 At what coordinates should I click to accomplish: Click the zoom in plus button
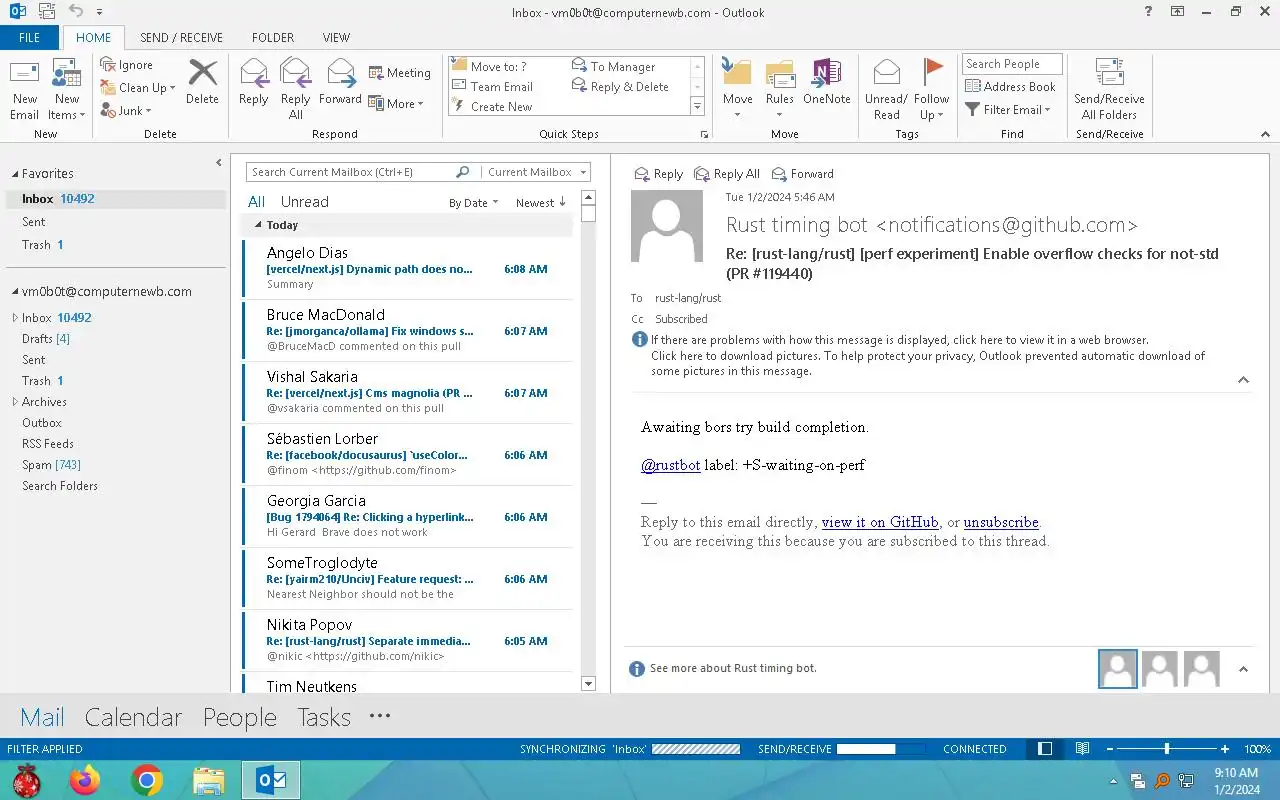(1225, 749)
